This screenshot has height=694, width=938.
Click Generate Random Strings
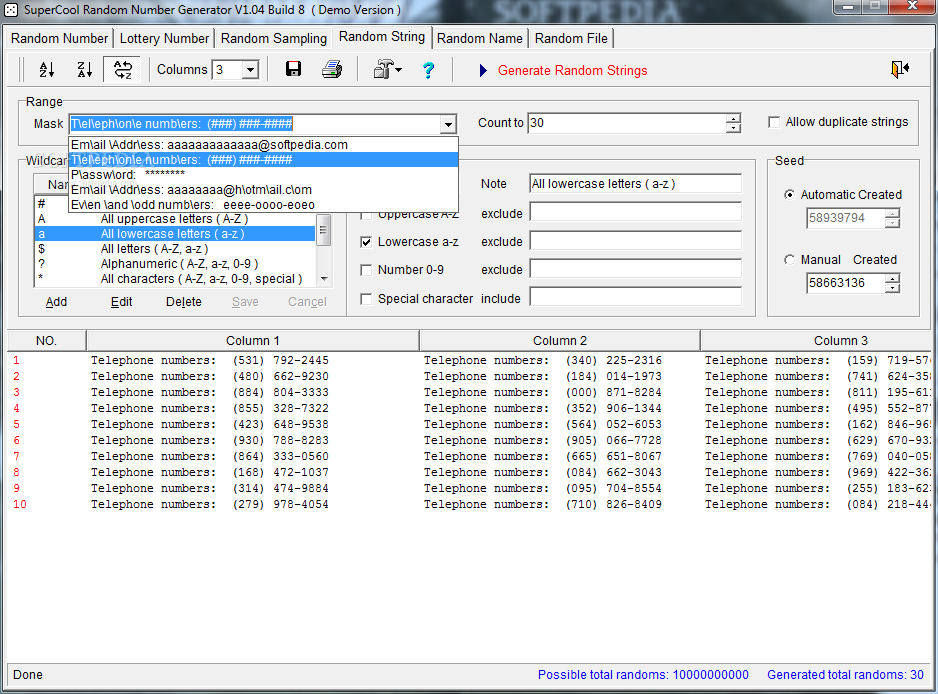(572, 71)
